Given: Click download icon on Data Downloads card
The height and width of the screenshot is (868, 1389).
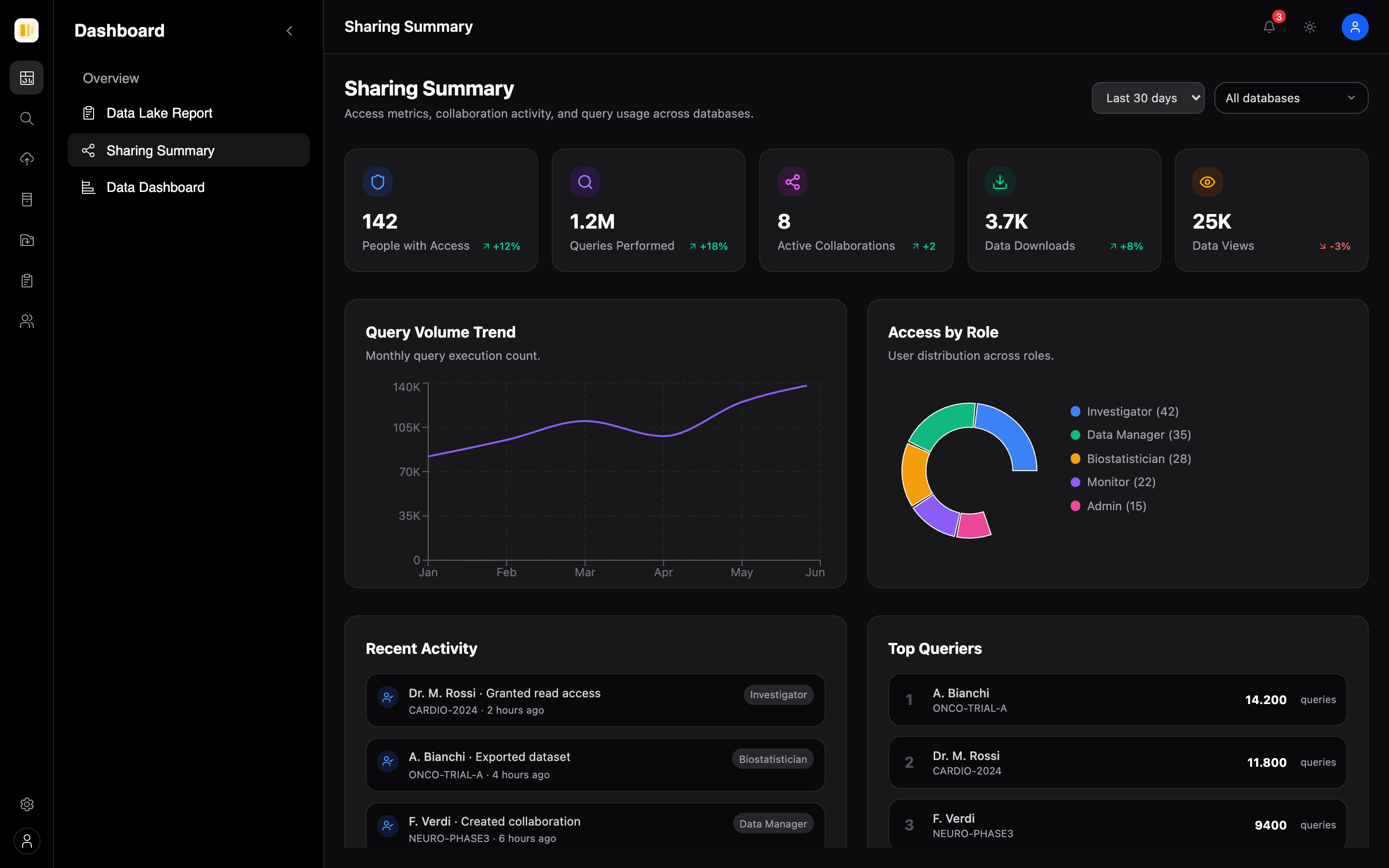Looking at the screenshot, I should pyautogui.click(x=1000, y=182).
